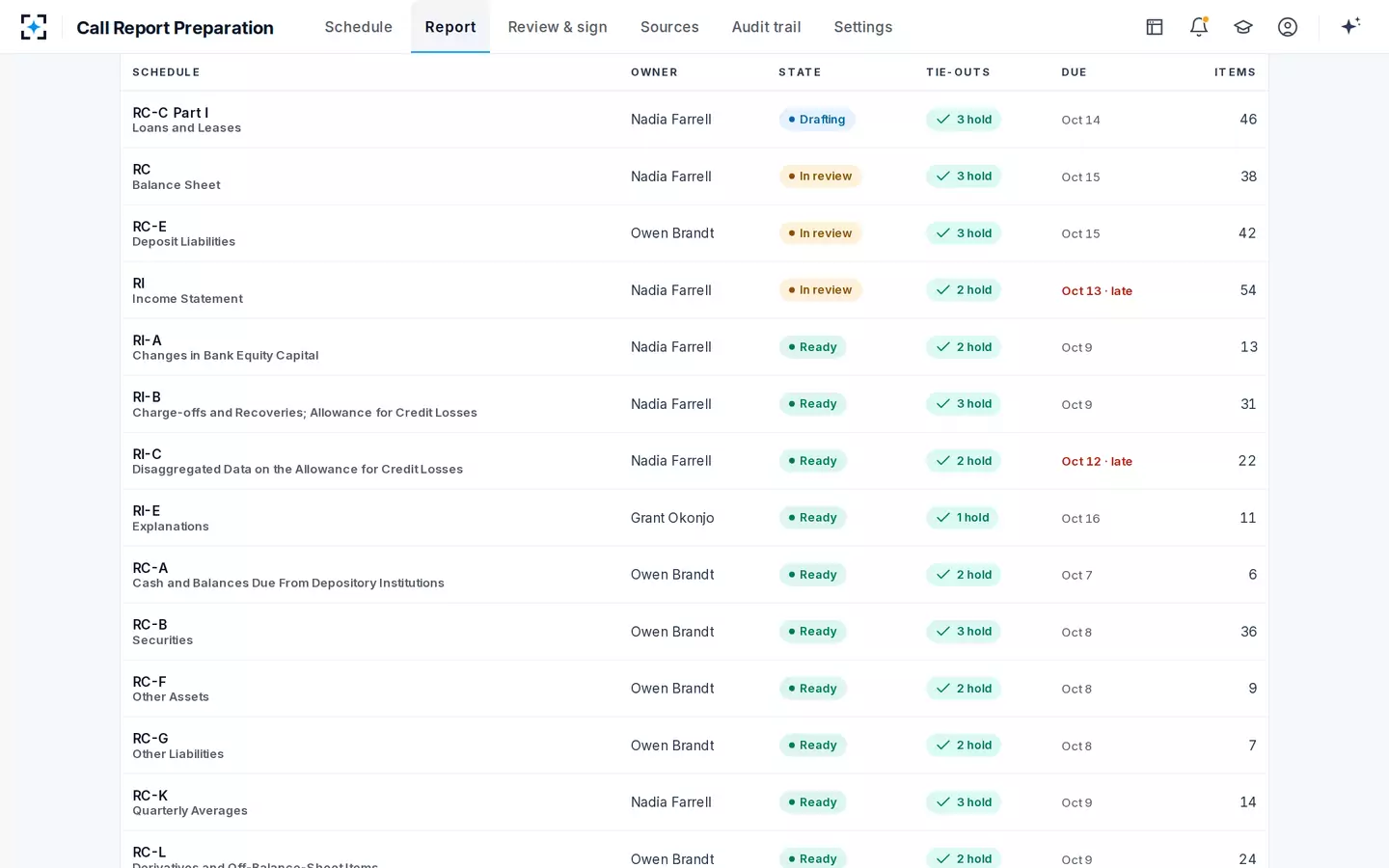Viewport: 1389px width, 868px height.
Task: Click the Due column header
Action: click(1074, 72)
